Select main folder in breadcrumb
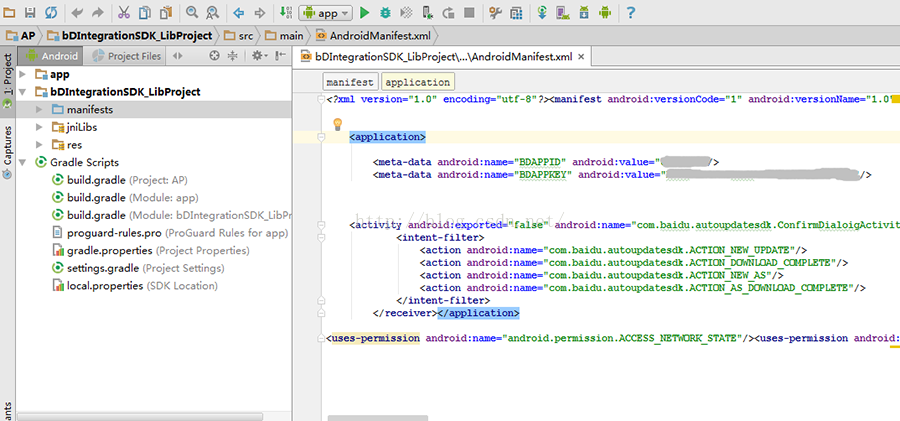 coord(285,36)
